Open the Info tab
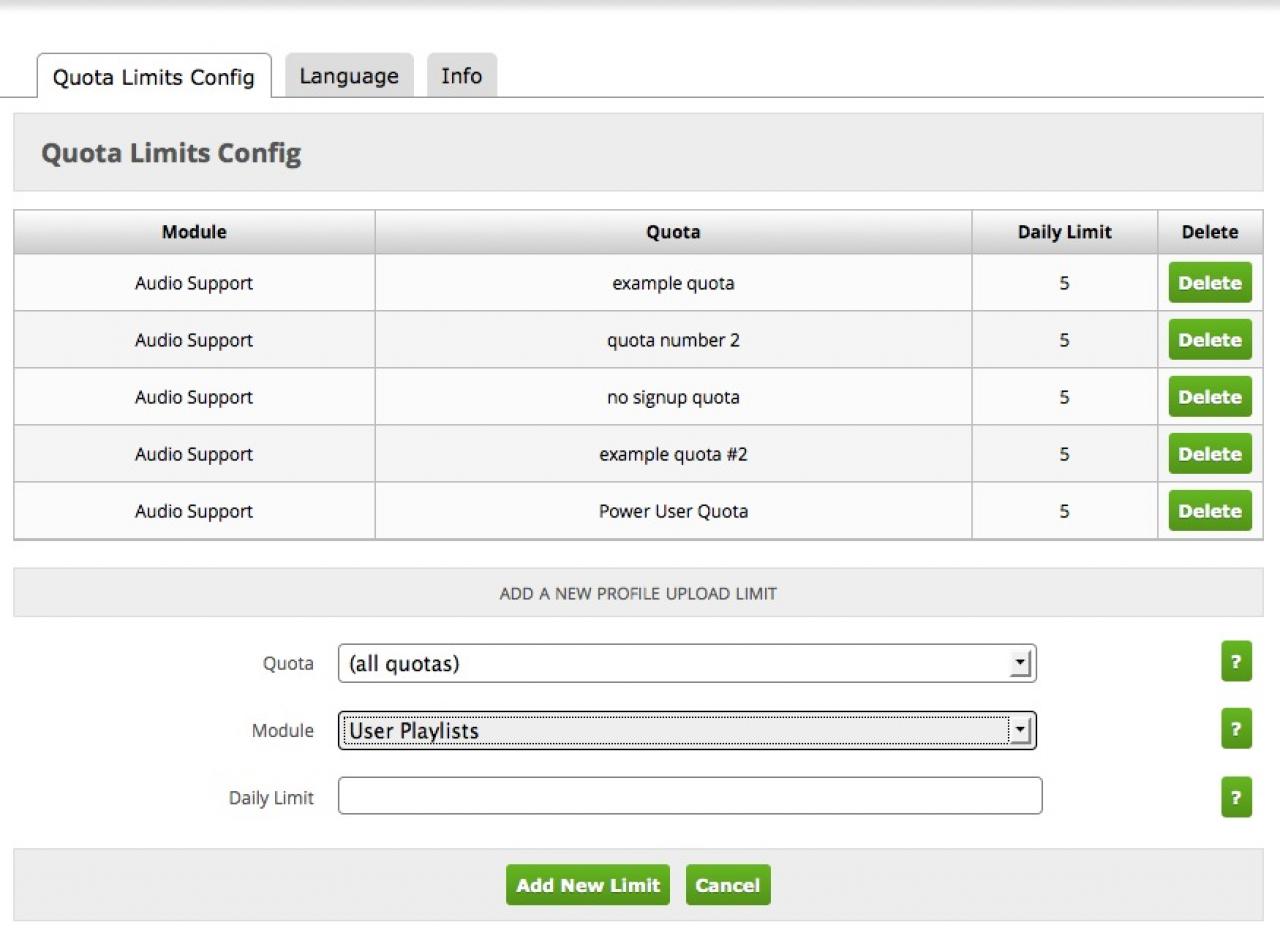Viewport: 1280px width, 933px height. coord(461,76)
